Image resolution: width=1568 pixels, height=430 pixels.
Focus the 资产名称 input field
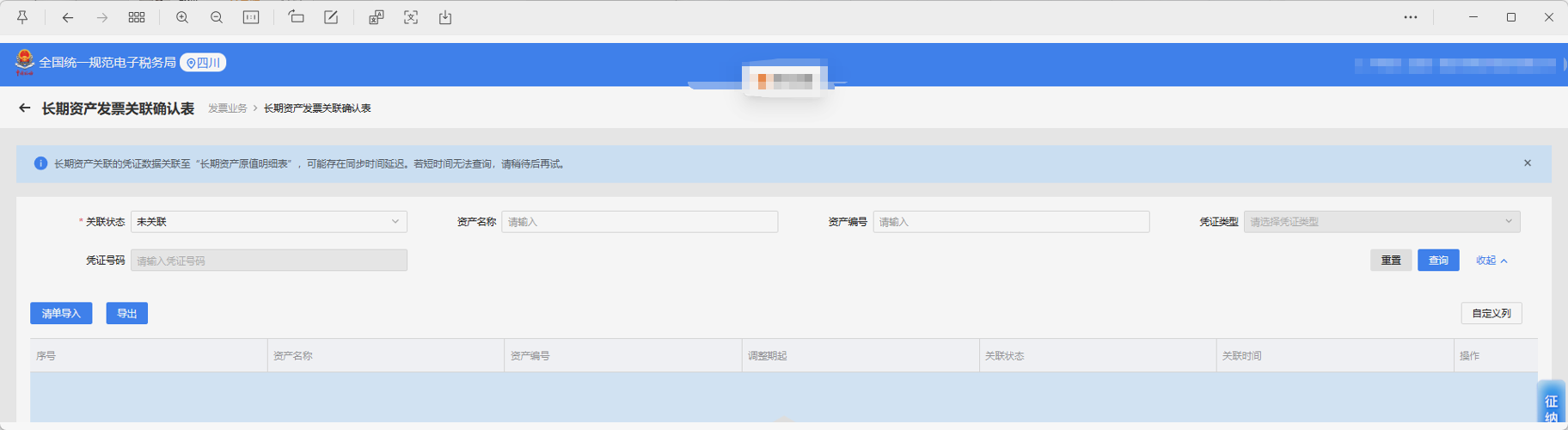(x=639, y=222)
